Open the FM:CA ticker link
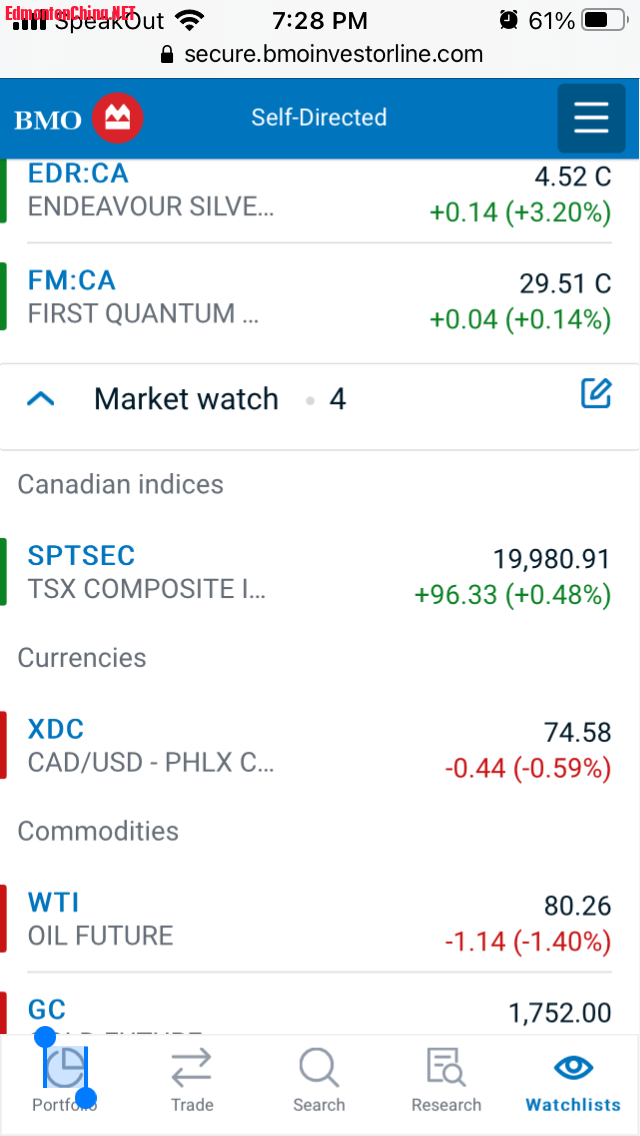 (72, 281)
